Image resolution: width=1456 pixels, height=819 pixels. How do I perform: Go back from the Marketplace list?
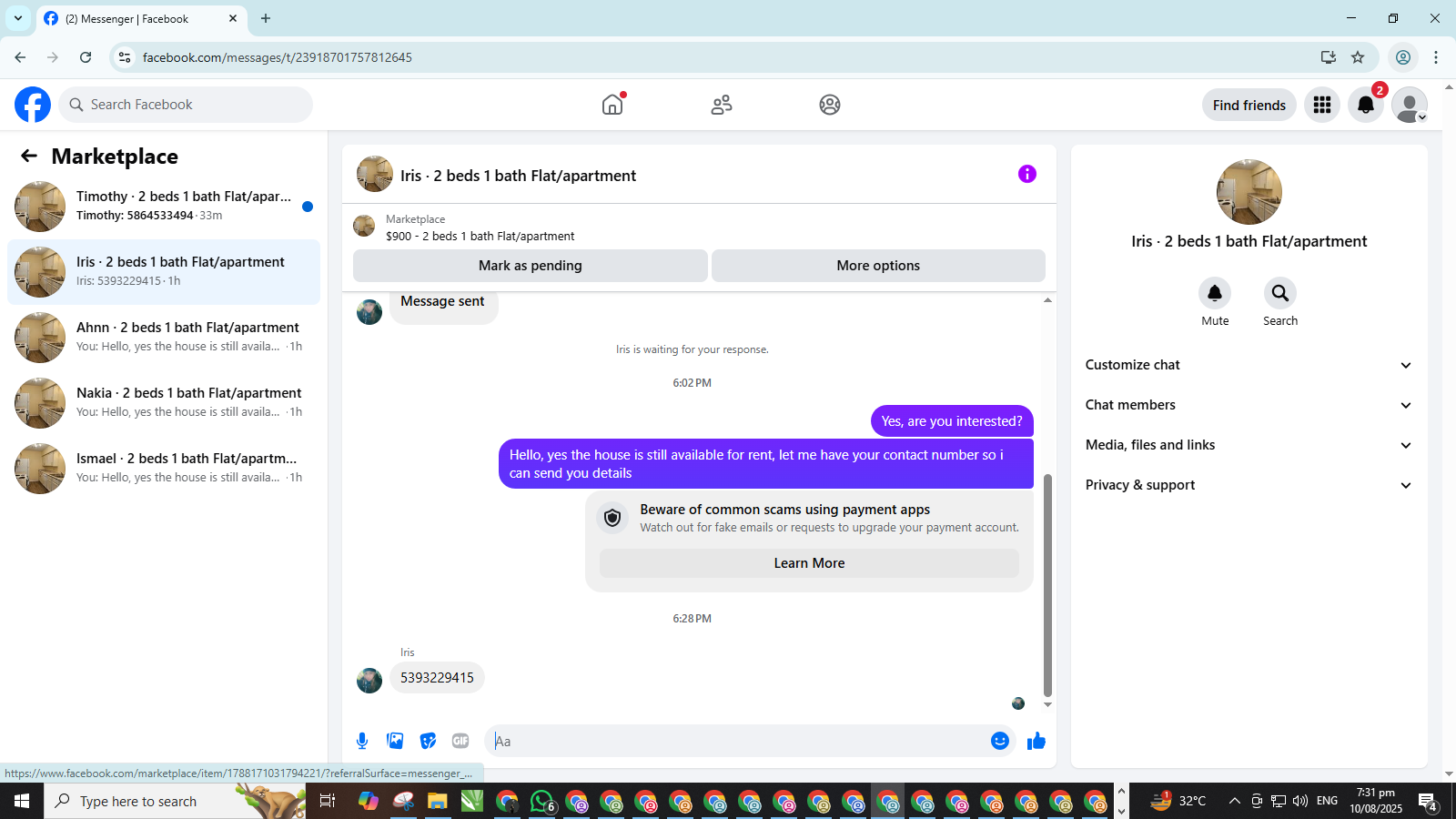point(29,156)
